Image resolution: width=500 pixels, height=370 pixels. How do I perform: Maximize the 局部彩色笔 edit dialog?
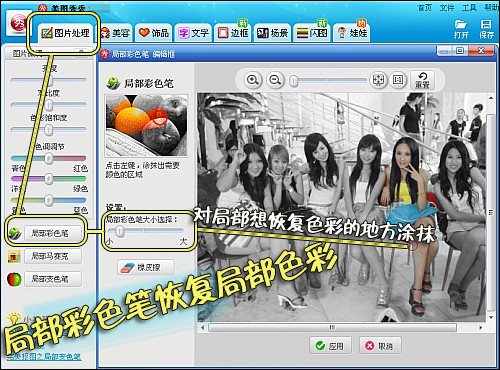click(460, 51)
